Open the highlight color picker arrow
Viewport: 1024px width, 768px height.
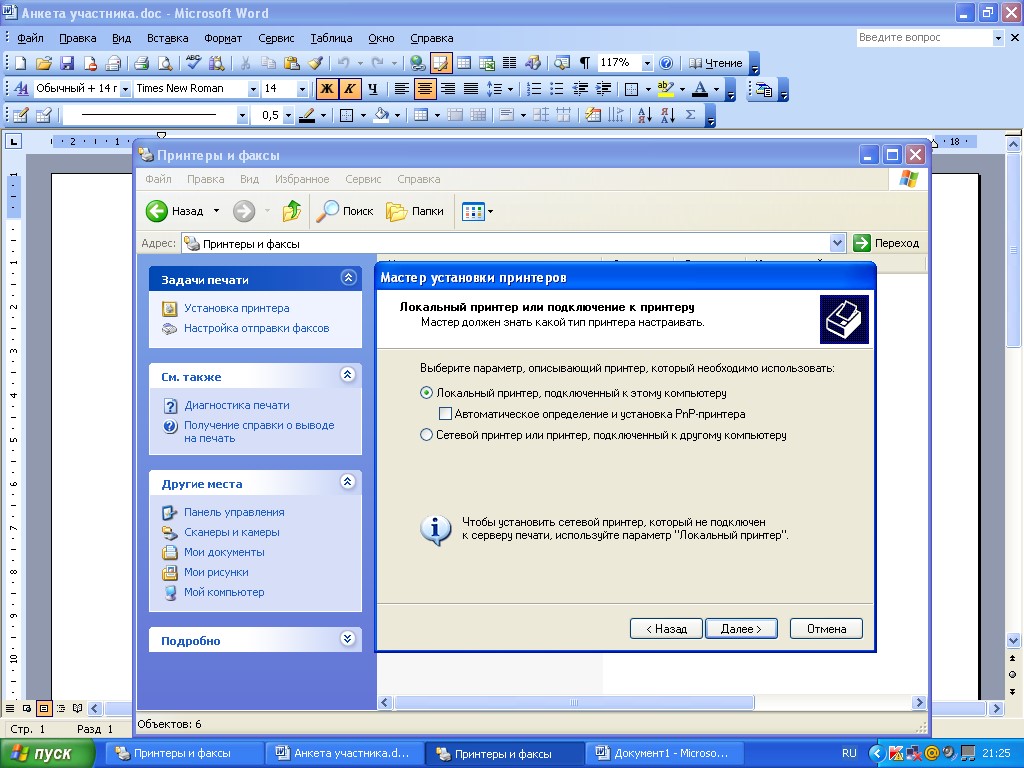tap(682, 89)
